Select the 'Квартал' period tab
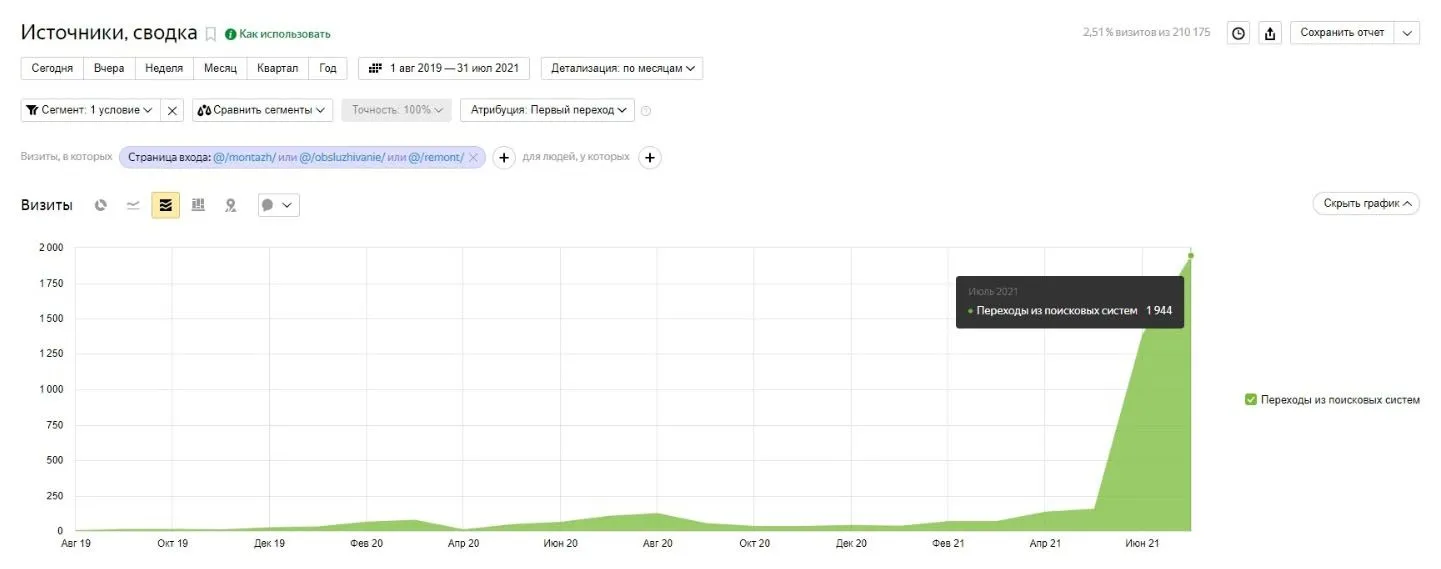Viewport: 1441px width, 569px height. point(277,68)
